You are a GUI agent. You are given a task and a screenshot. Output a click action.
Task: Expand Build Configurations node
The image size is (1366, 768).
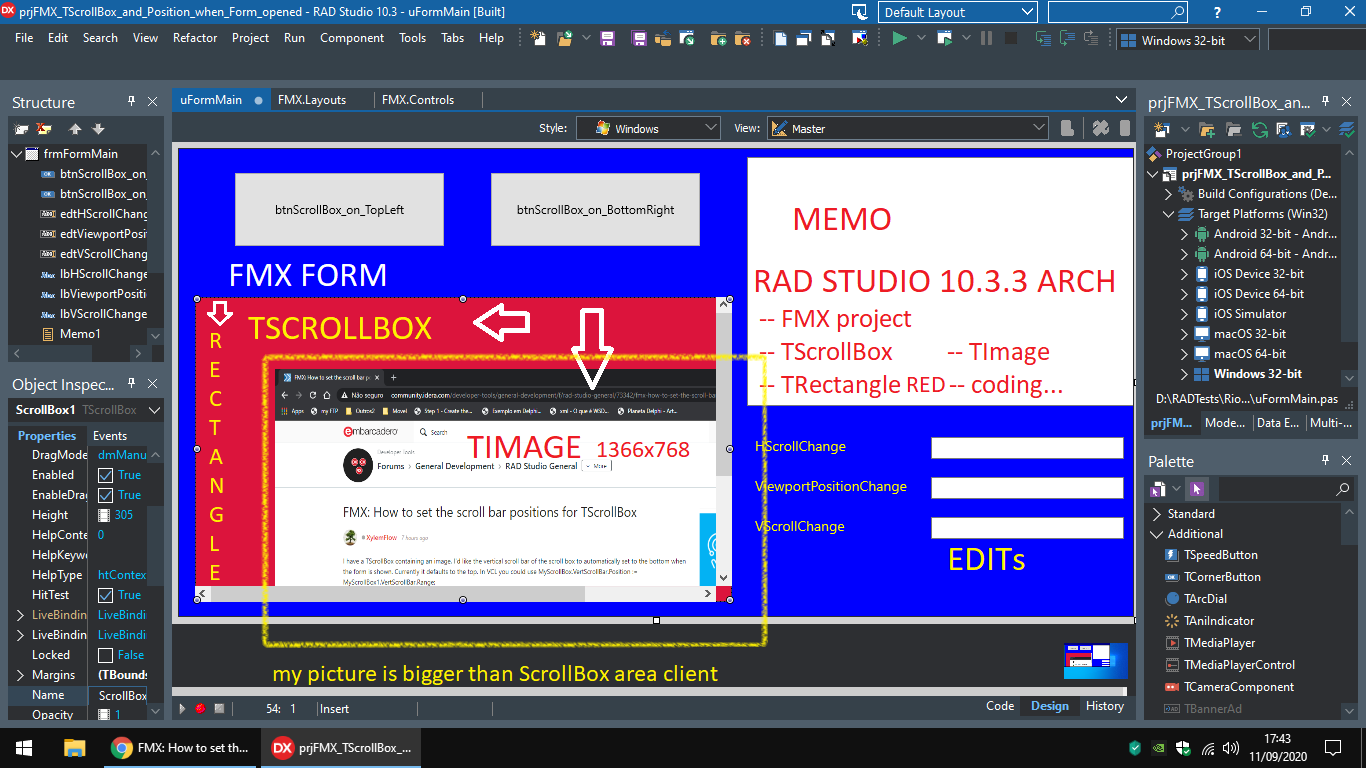click(x=1168, y=194)
